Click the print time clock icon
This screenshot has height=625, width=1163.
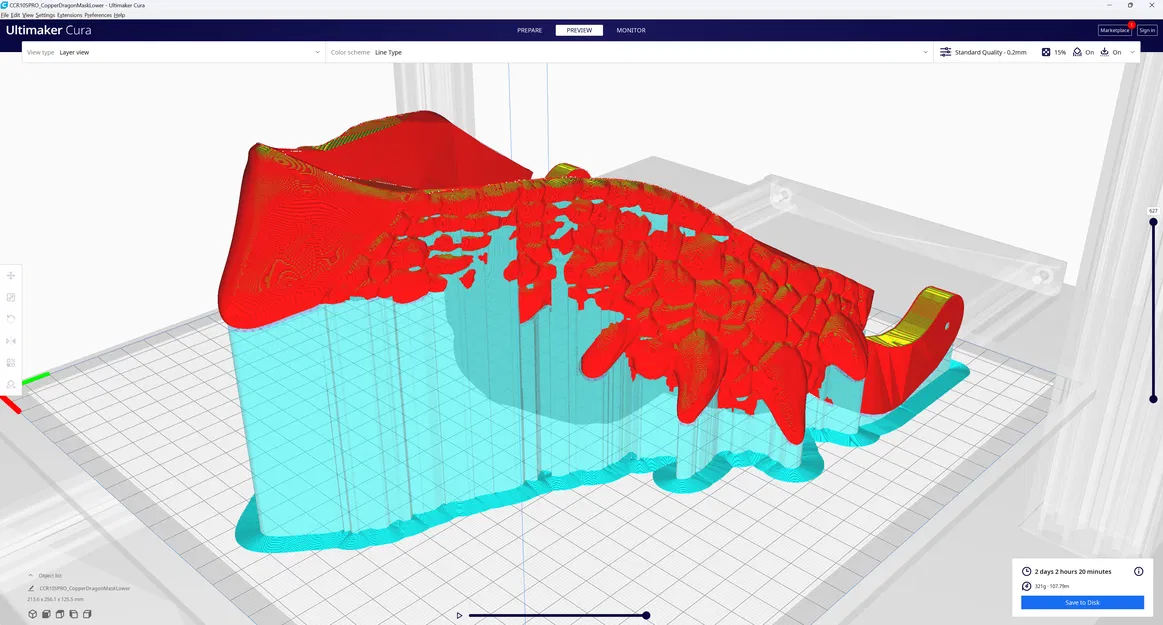coord(1027,572)
